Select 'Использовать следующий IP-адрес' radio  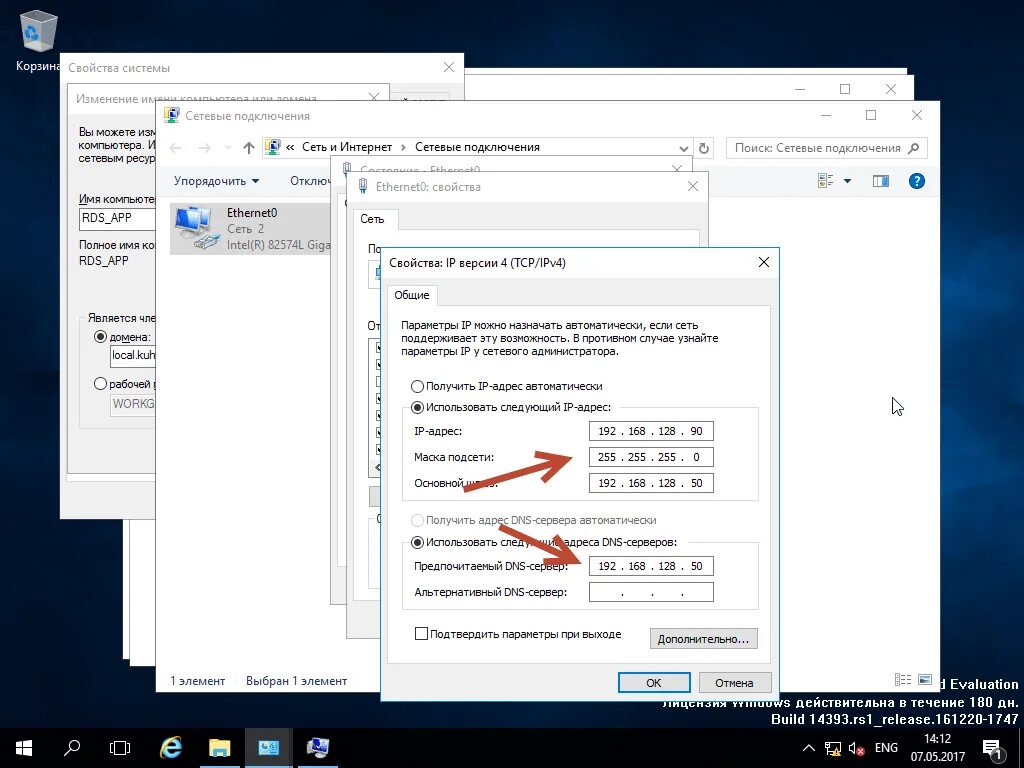click(x=417, y=407)
